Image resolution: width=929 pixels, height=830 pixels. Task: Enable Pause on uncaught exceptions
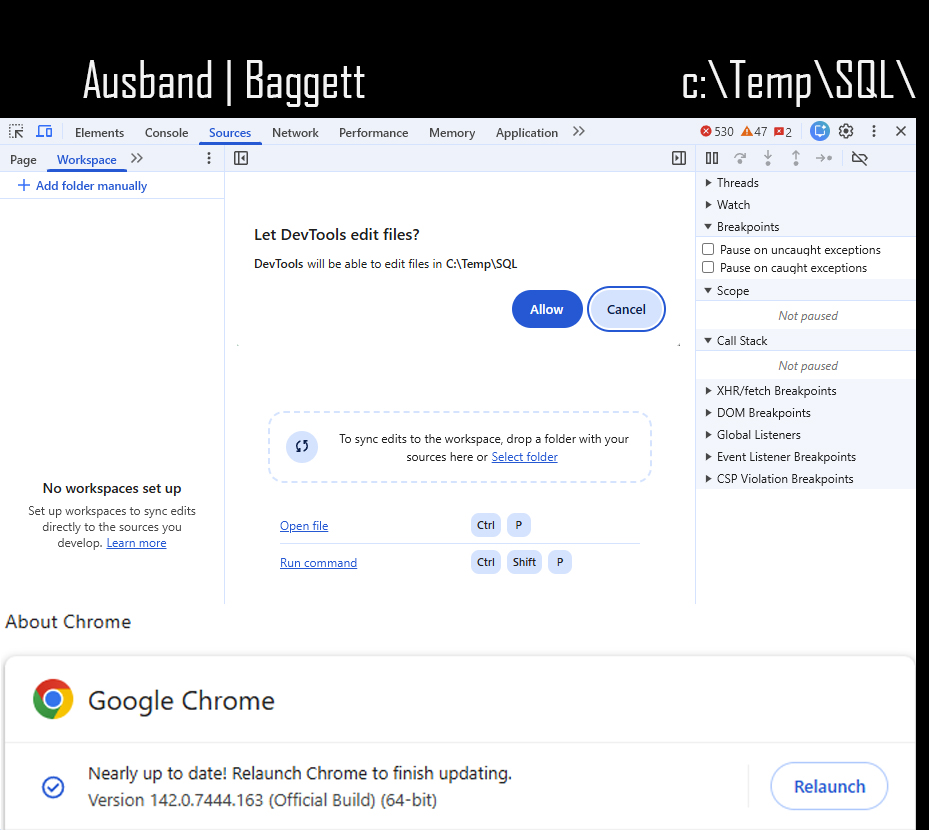coord(708,249)
